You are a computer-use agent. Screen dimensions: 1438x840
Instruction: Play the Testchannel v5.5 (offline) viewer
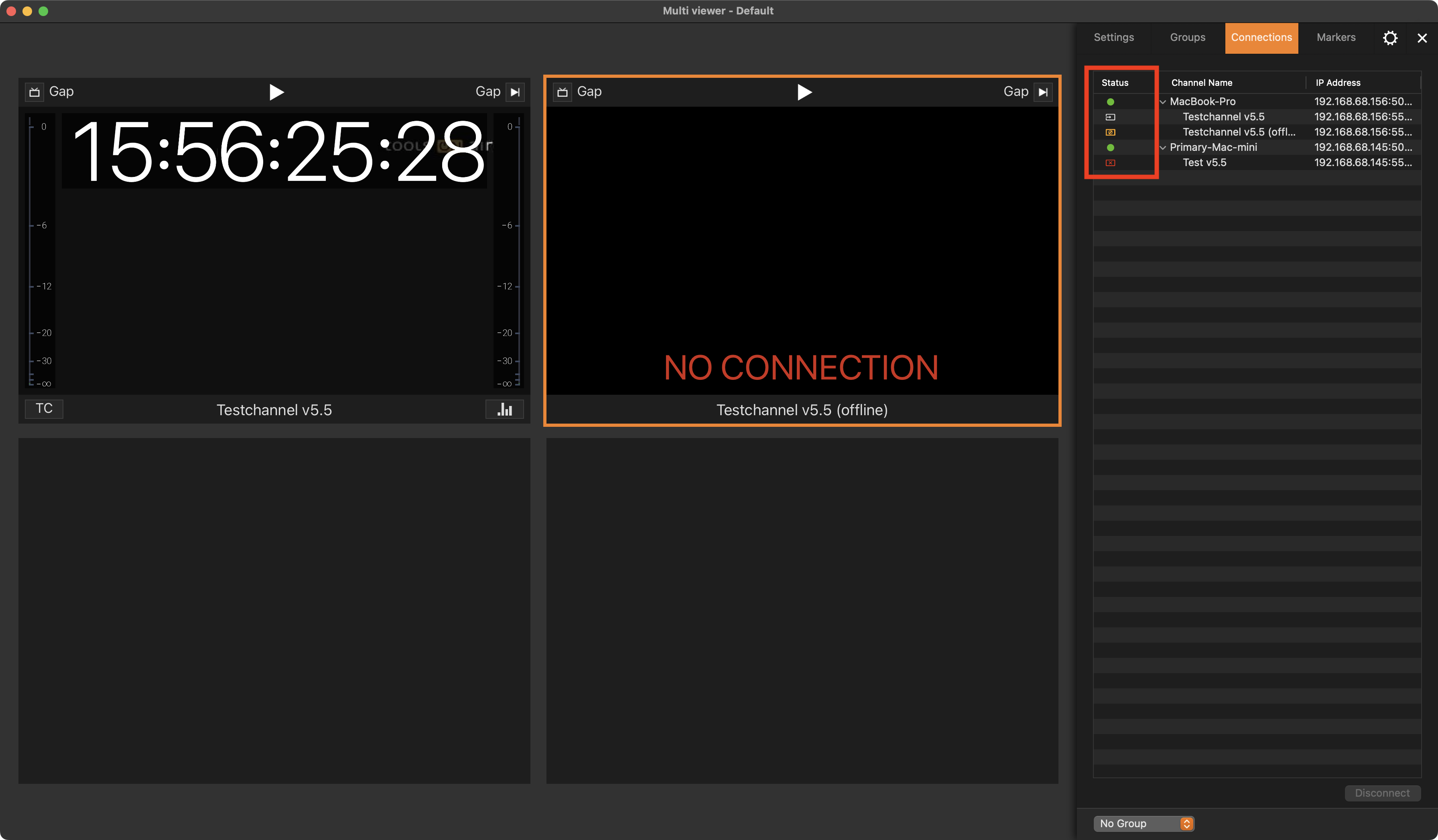804,92
